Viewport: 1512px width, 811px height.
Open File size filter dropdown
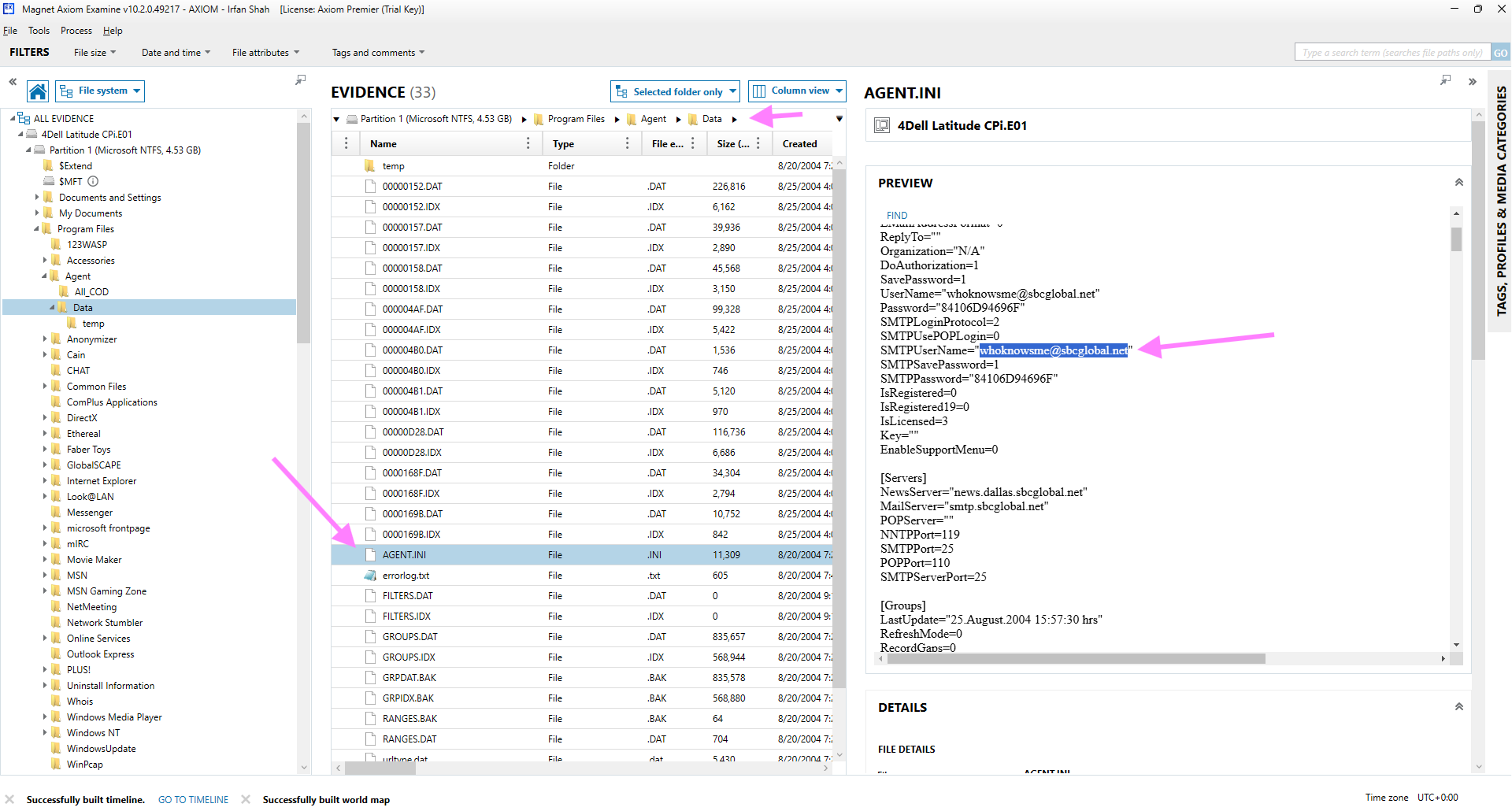point(94,53)
